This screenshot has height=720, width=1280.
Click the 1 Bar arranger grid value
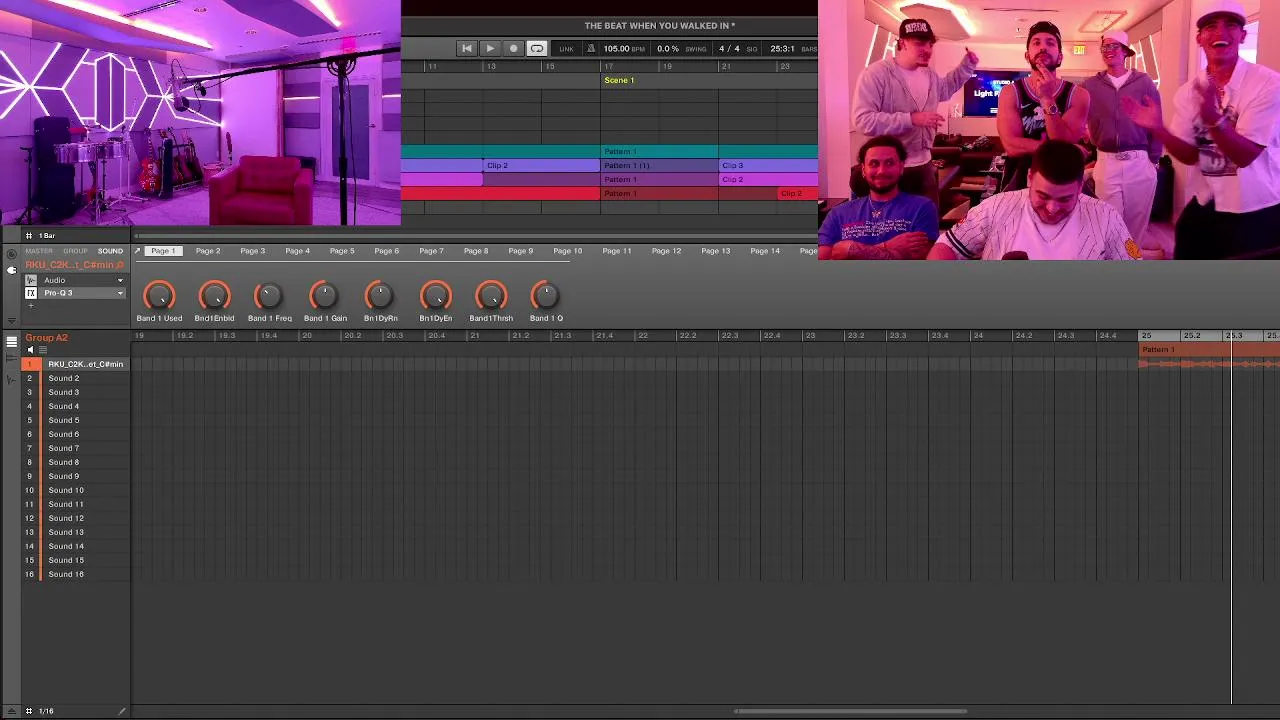[47, 236]
